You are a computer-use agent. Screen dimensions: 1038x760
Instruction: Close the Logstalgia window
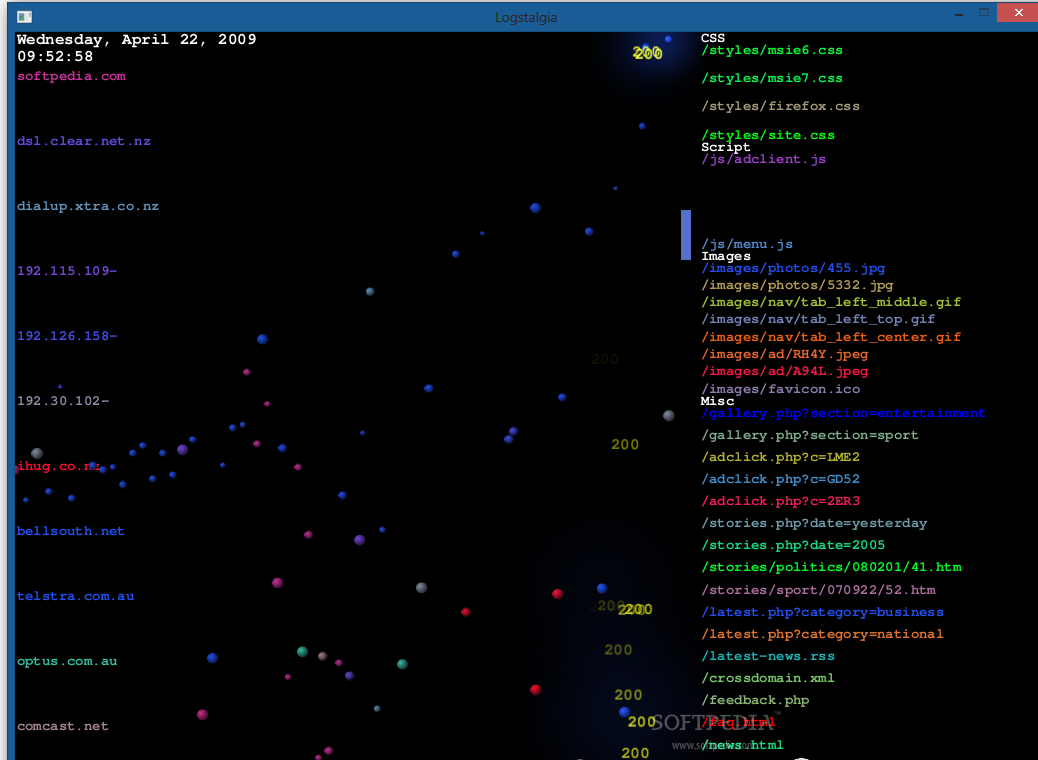point(1018,13)
